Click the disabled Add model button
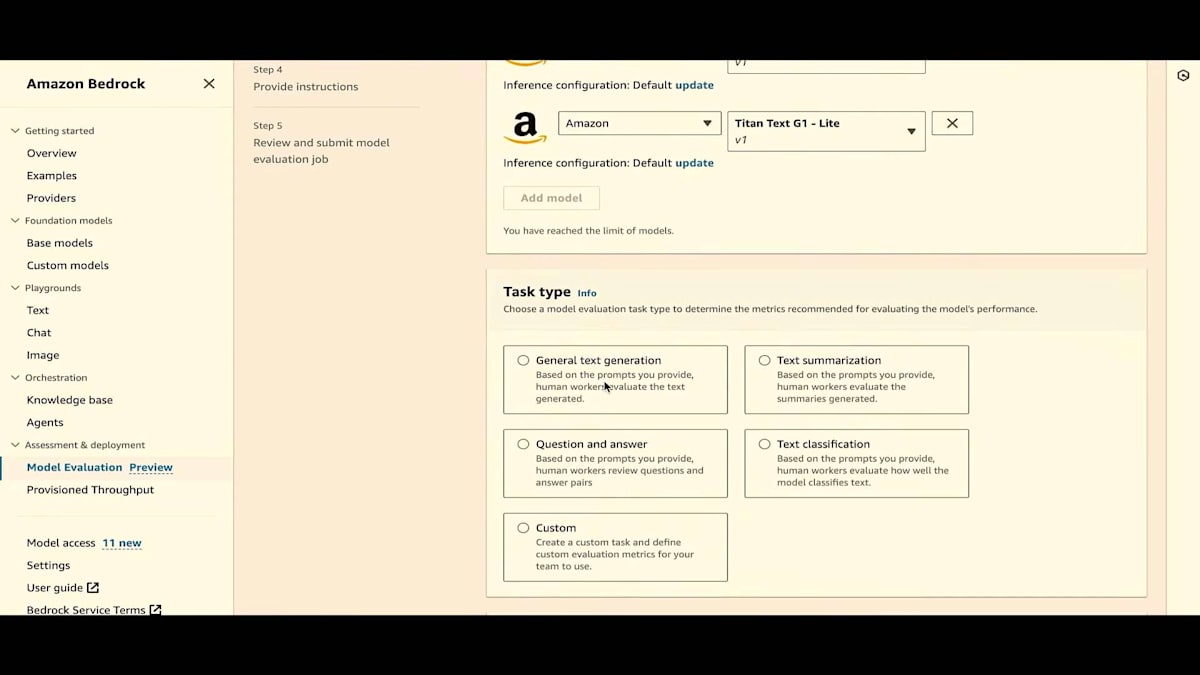The image size is (1200, 675). pos(552,198)
